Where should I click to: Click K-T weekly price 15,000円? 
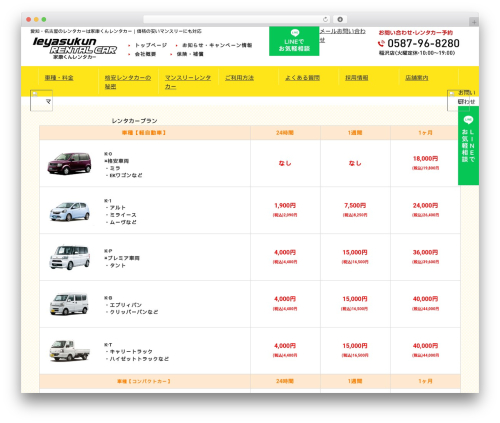coord(355,346)
